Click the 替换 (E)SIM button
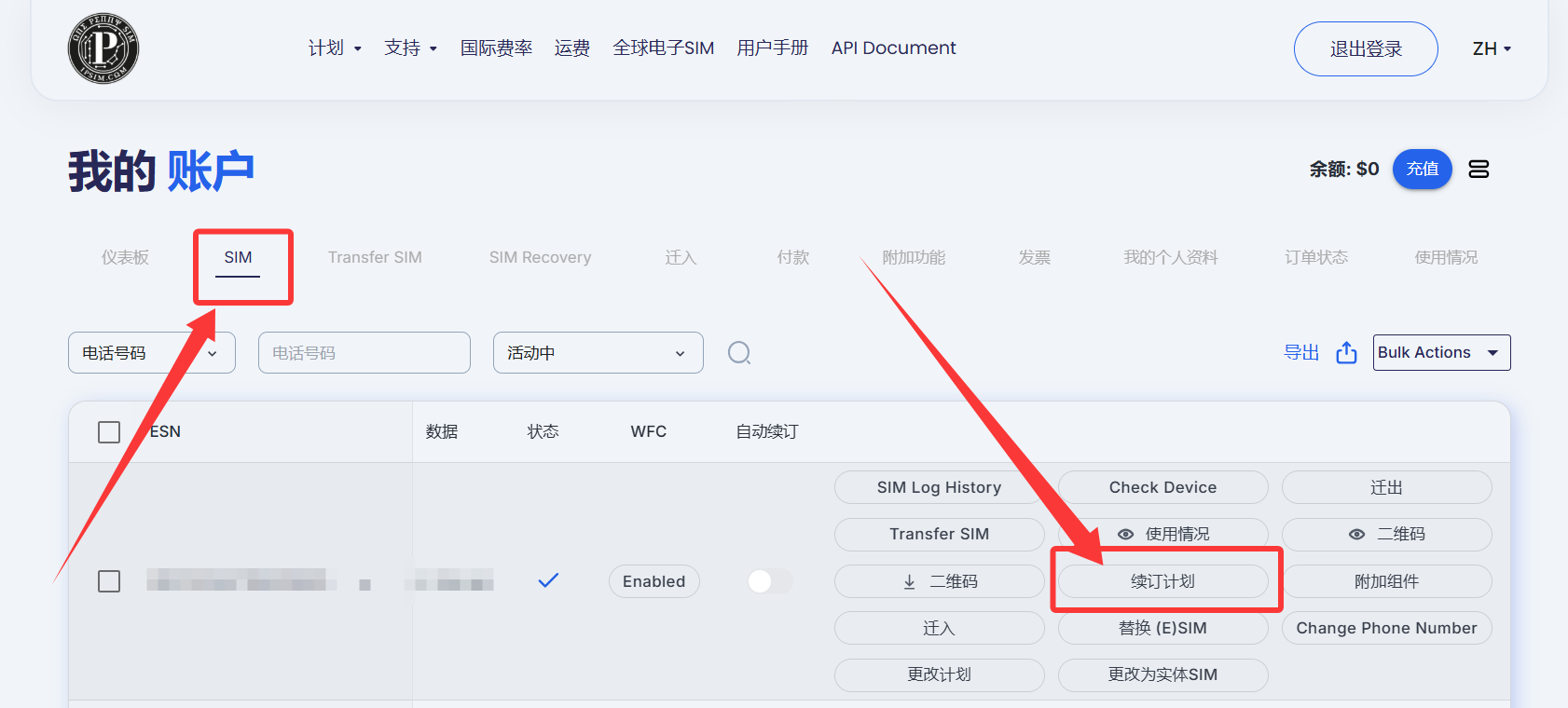 tap(1162, 628)
